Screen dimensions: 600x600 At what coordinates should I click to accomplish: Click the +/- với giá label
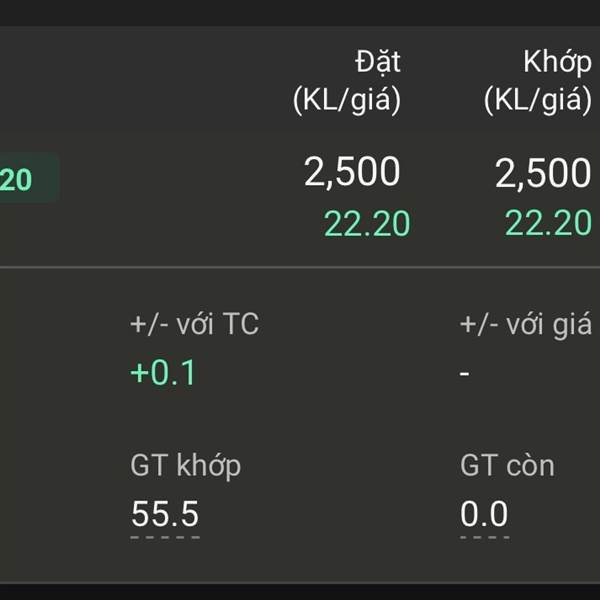click(x=526, y=325)
